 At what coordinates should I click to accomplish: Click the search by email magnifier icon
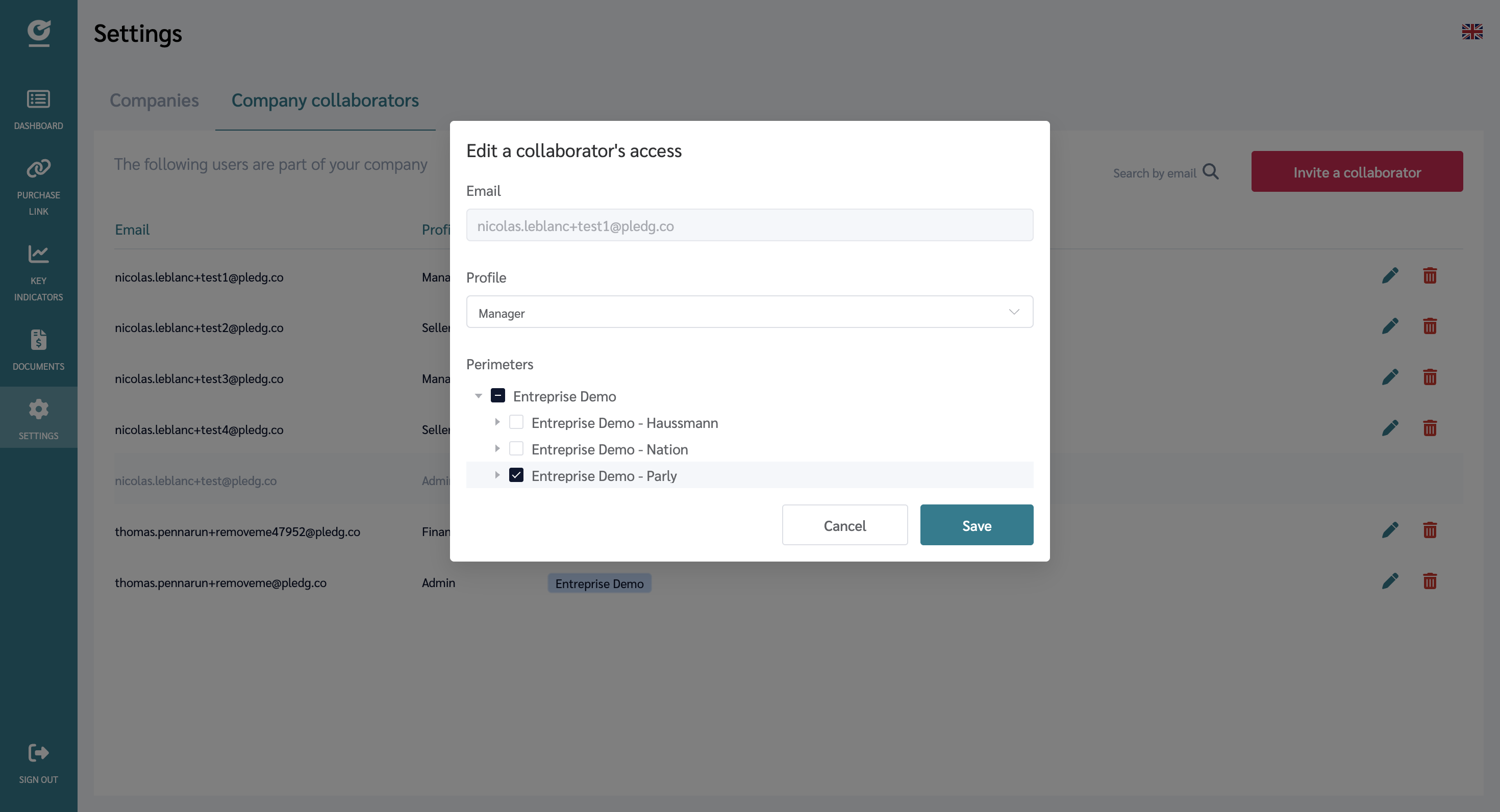(x=1211, y=172)
